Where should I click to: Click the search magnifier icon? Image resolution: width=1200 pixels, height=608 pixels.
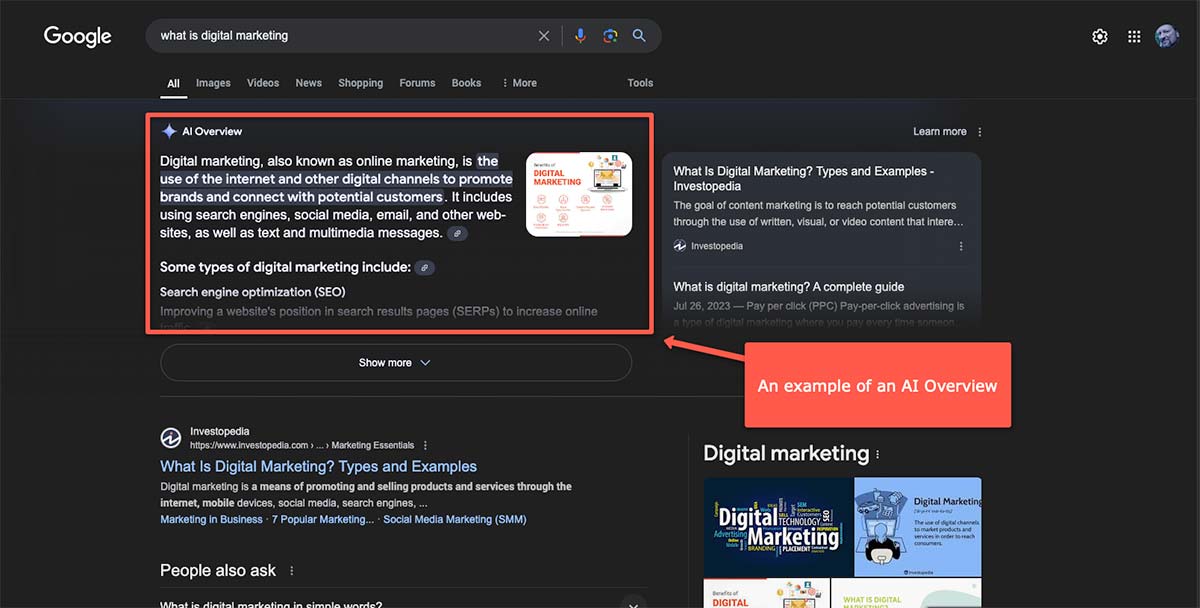tap(639, 35)
